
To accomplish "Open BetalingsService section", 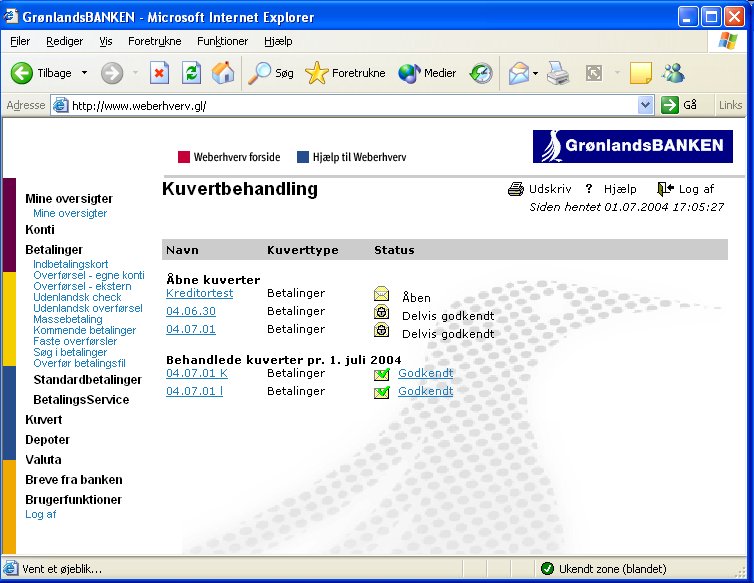I will [81, 400].
